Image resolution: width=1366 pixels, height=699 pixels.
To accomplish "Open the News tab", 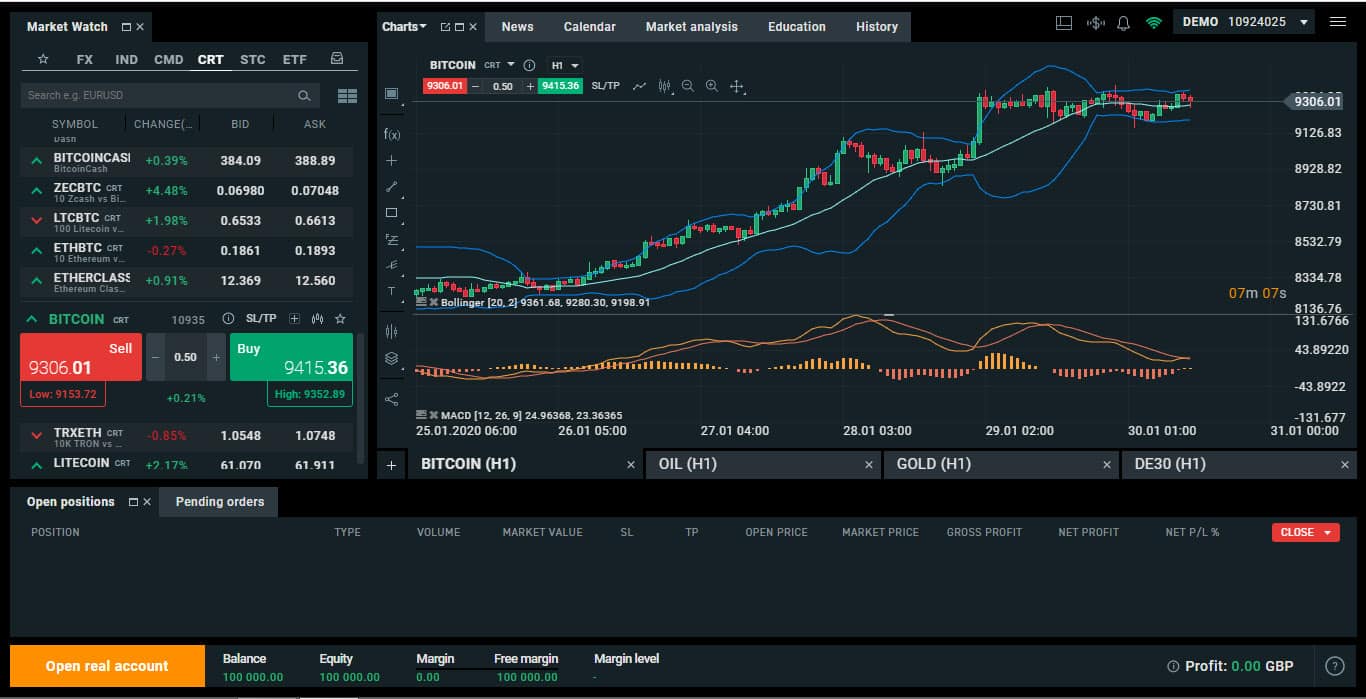I will (x=517, y=27).
